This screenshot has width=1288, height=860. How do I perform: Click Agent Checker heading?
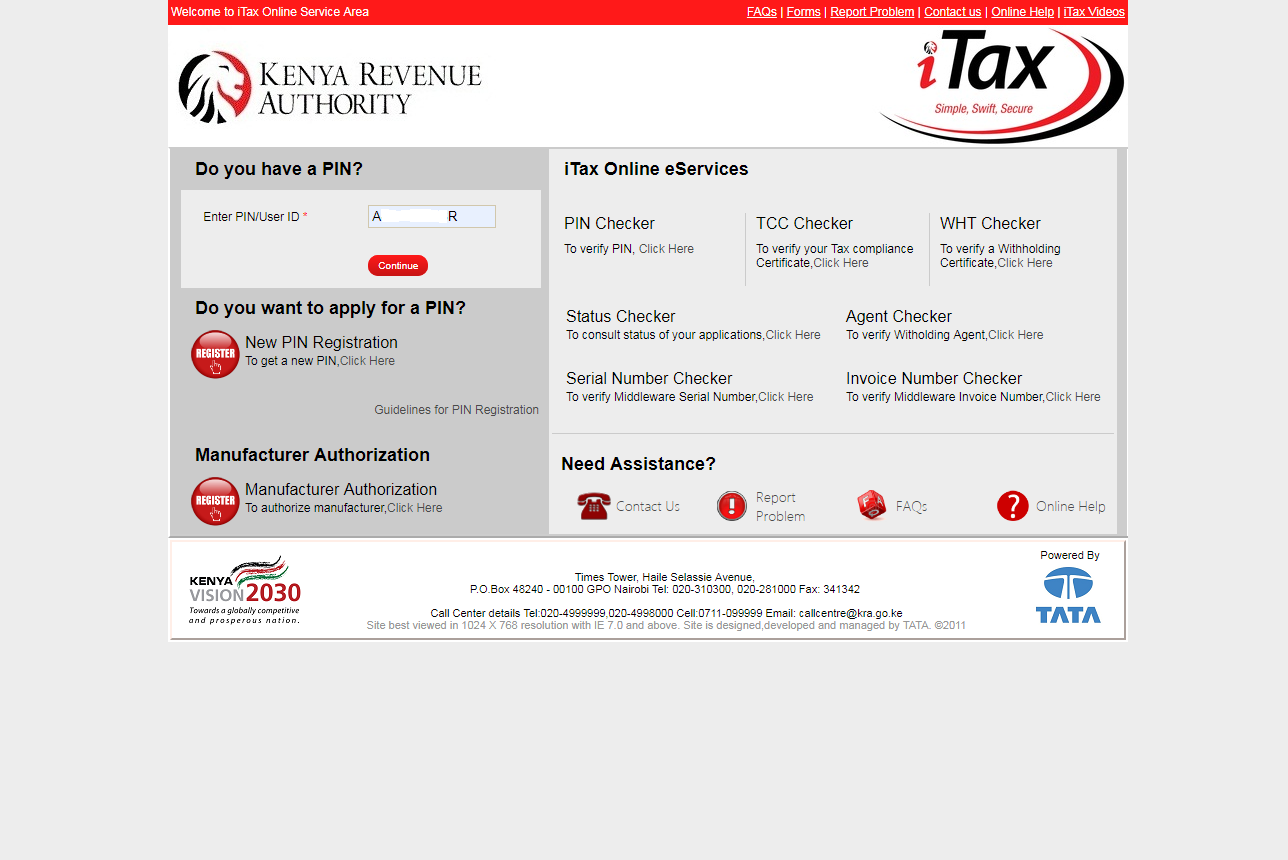[899, 316]
